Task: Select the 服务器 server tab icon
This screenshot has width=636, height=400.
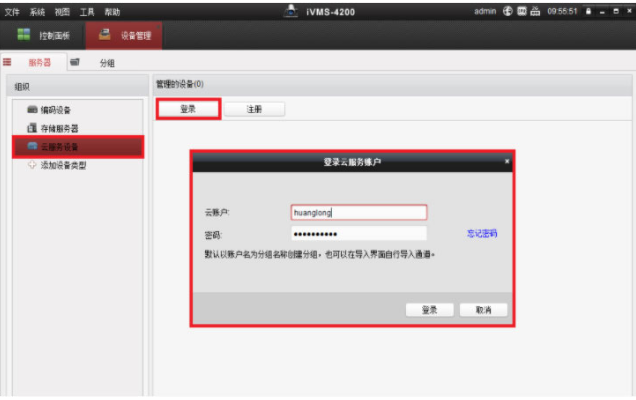Action: [8, 62]
